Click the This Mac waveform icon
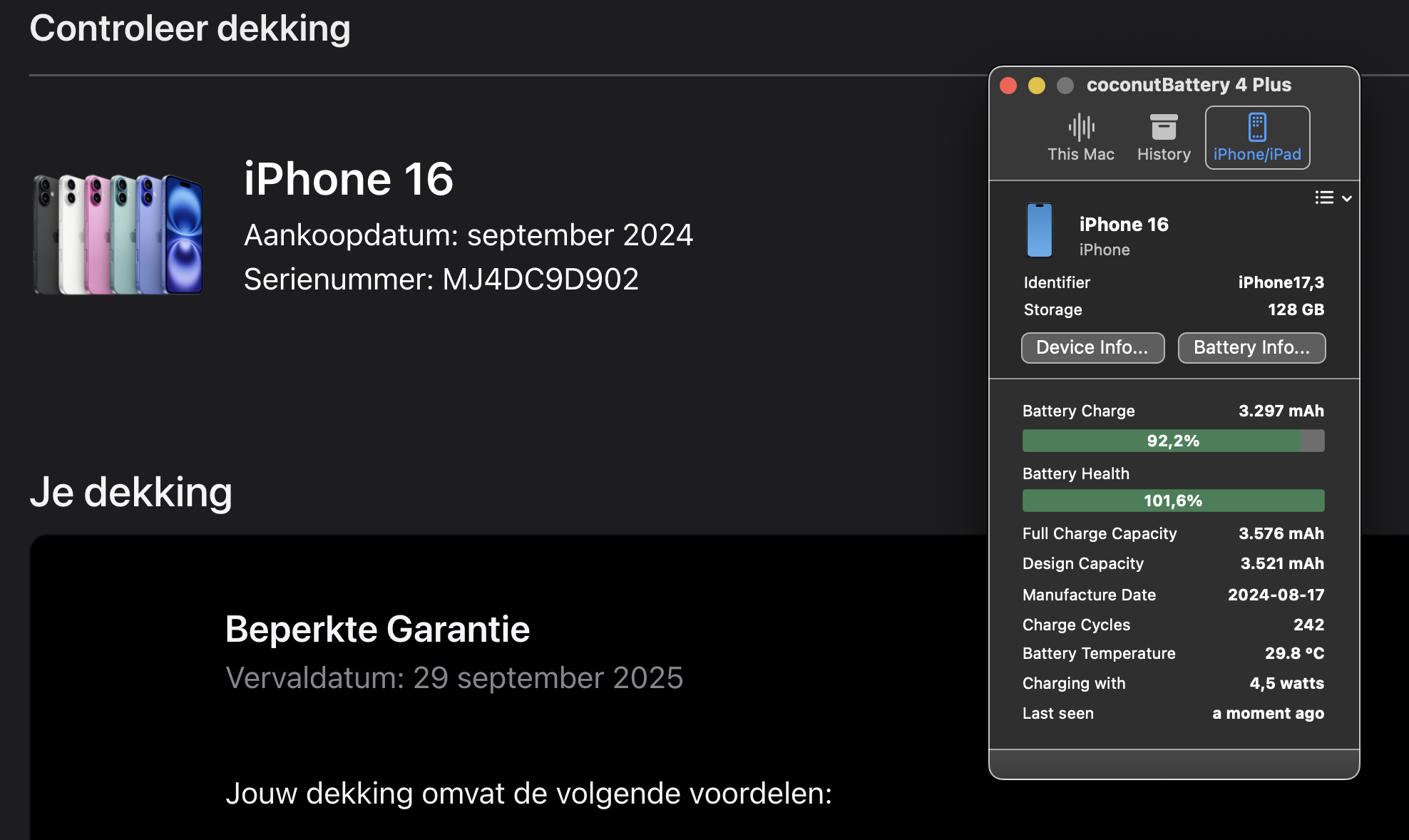Screen dimensions: 1409x840 tap(1081, 127)
